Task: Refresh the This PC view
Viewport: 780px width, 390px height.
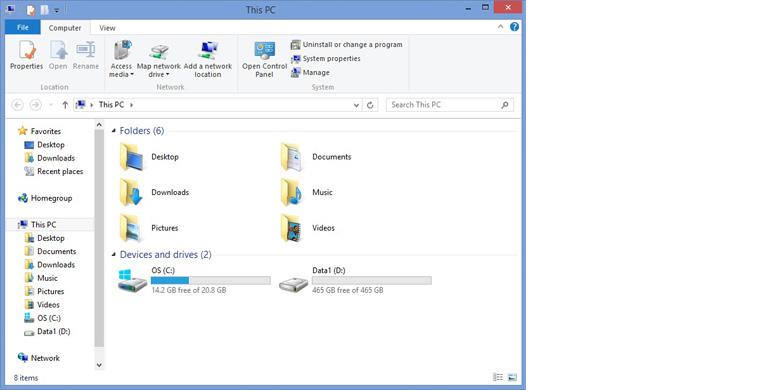Action: 370,105
